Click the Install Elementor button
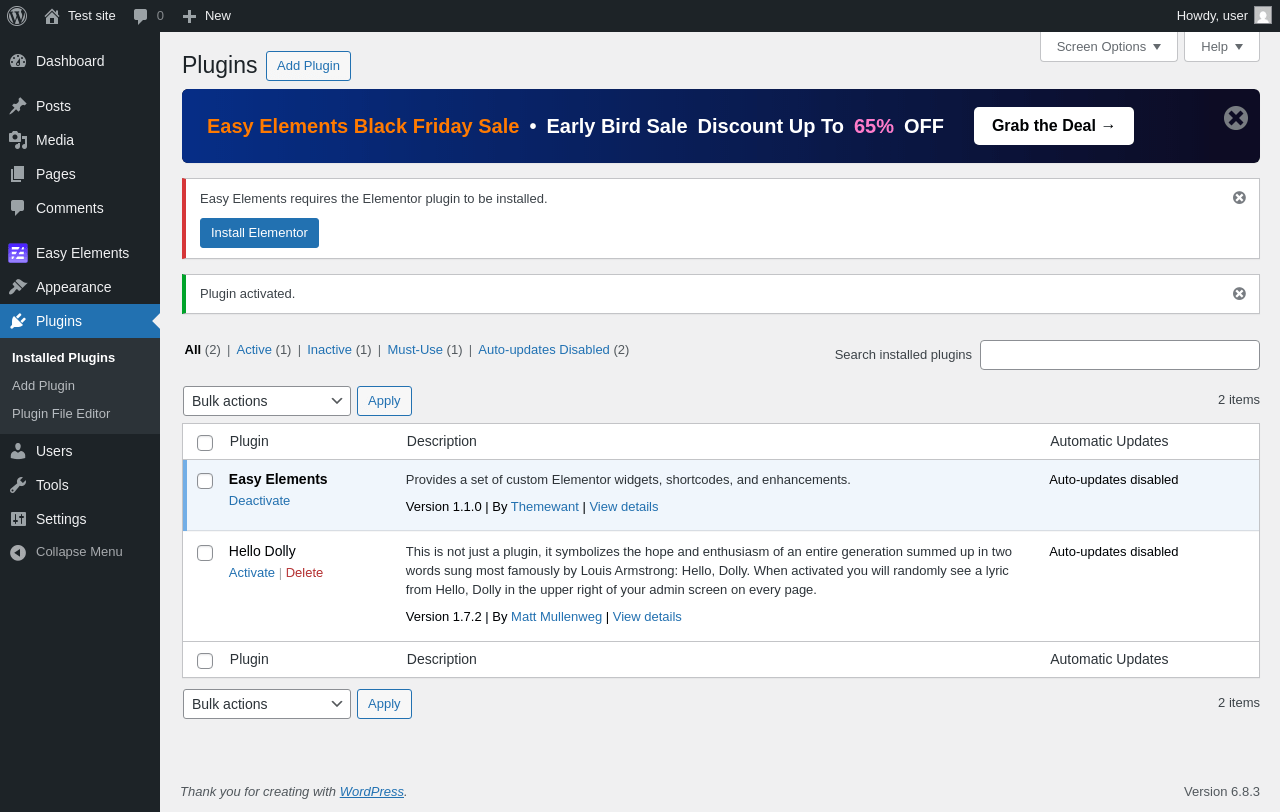 (259, 233)
